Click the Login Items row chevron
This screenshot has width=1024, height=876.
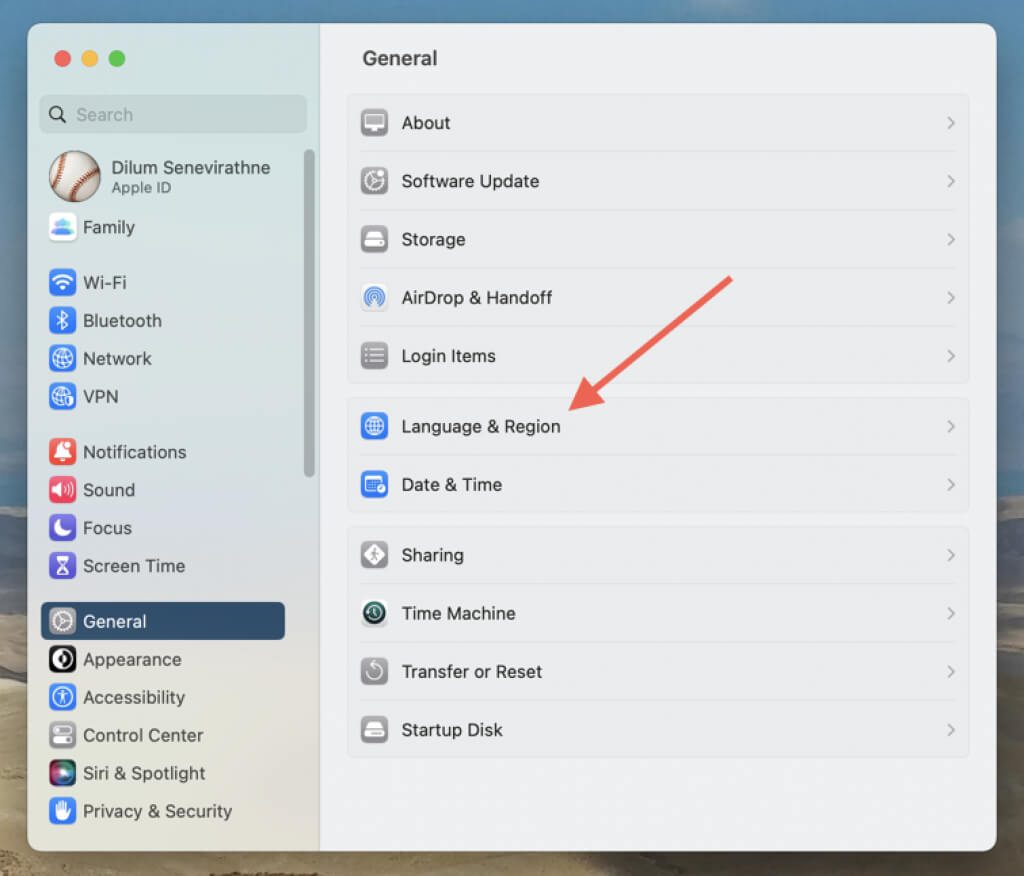point(951,355)
